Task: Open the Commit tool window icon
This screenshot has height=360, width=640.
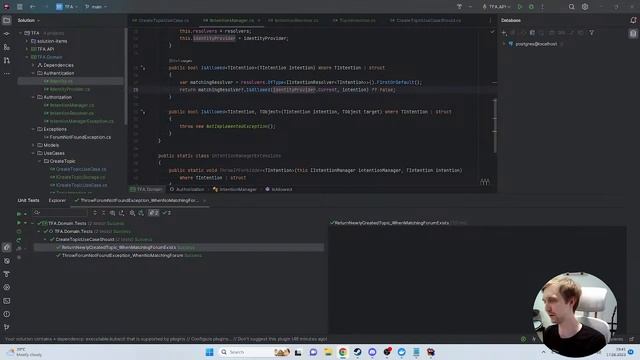Action: (x=7, y=33)
